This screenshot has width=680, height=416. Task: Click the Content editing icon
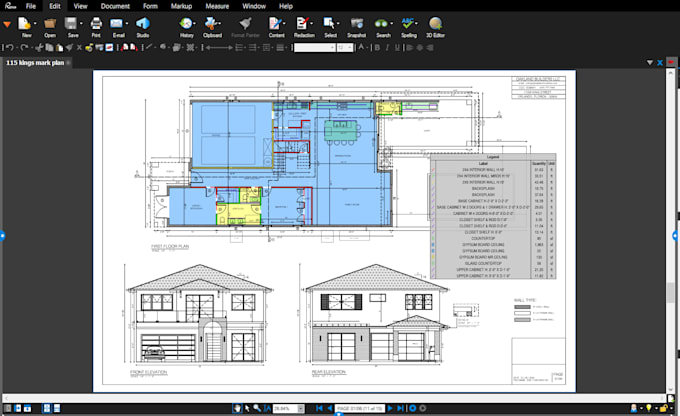point(275,23)
